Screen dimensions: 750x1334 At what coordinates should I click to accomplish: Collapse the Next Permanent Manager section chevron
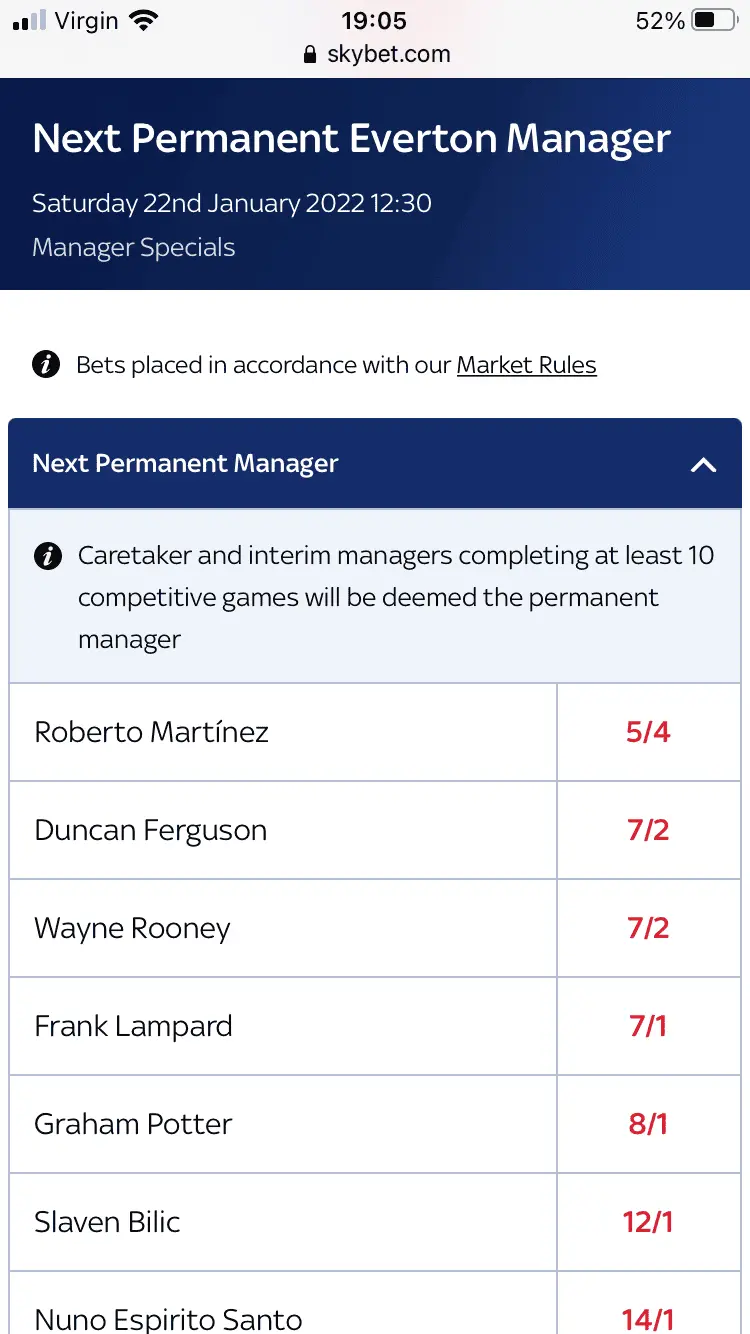pyautogui.click(x=704, y=464)
